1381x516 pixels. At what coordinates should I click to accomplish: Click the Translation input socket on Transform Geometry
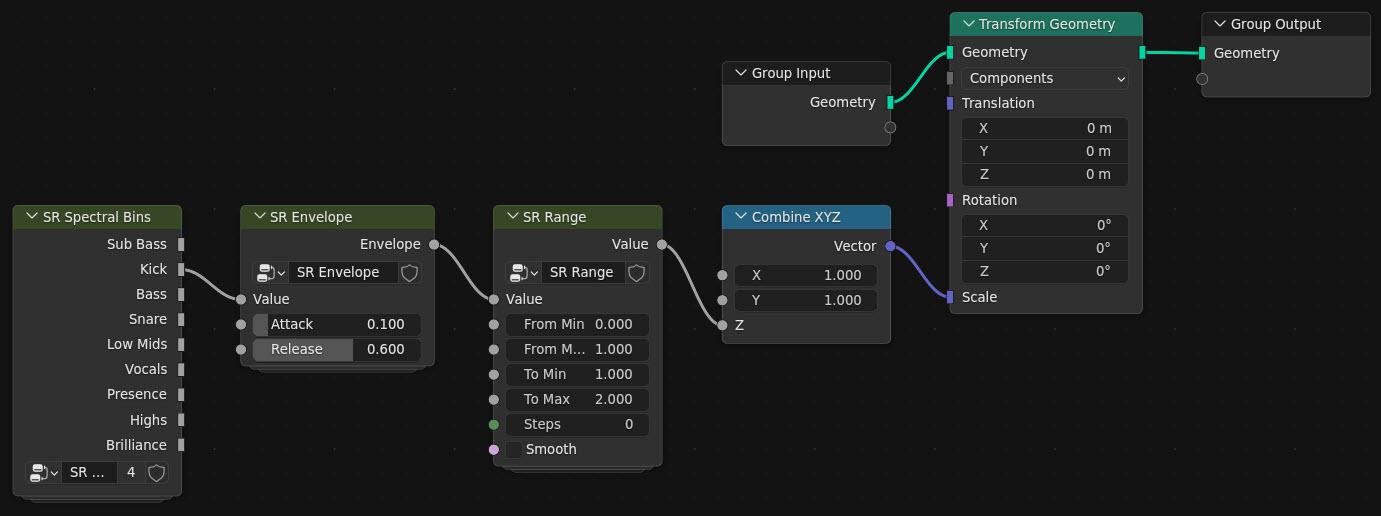(950, 103)
